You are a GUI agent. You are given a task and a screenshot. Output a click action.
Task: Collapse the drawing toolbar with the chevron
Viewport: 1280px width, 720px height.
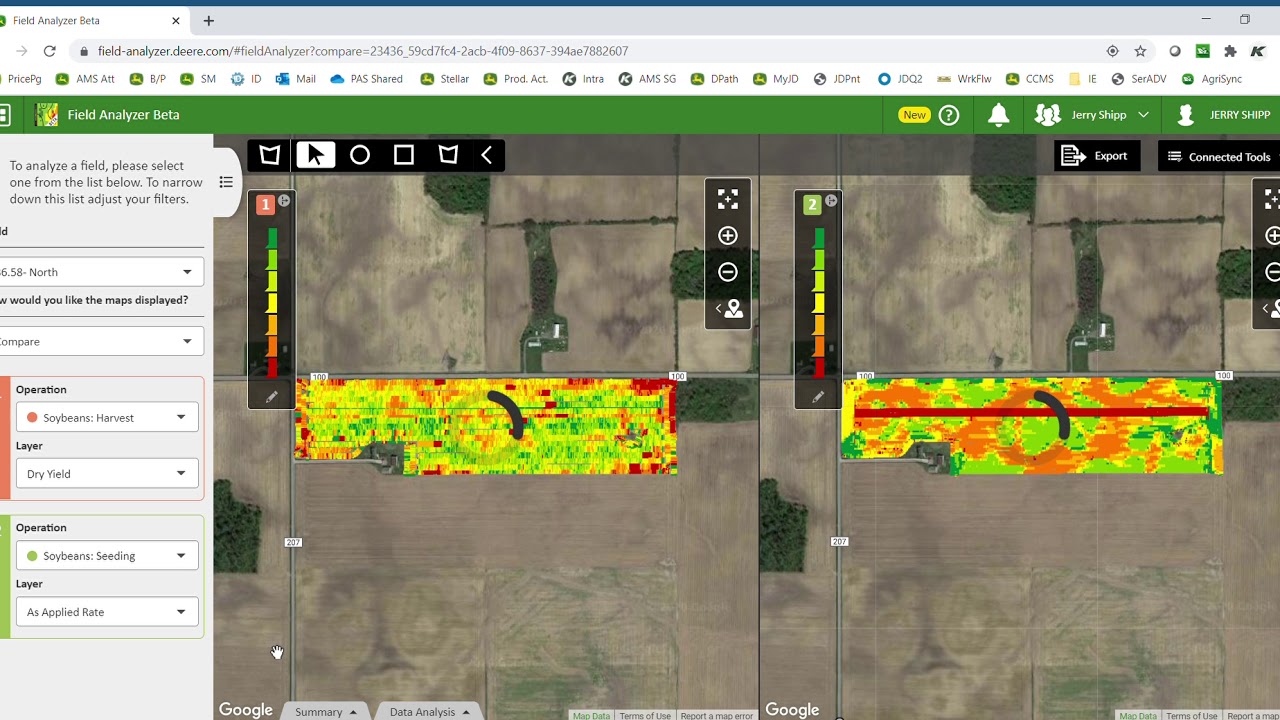[487, 155]
